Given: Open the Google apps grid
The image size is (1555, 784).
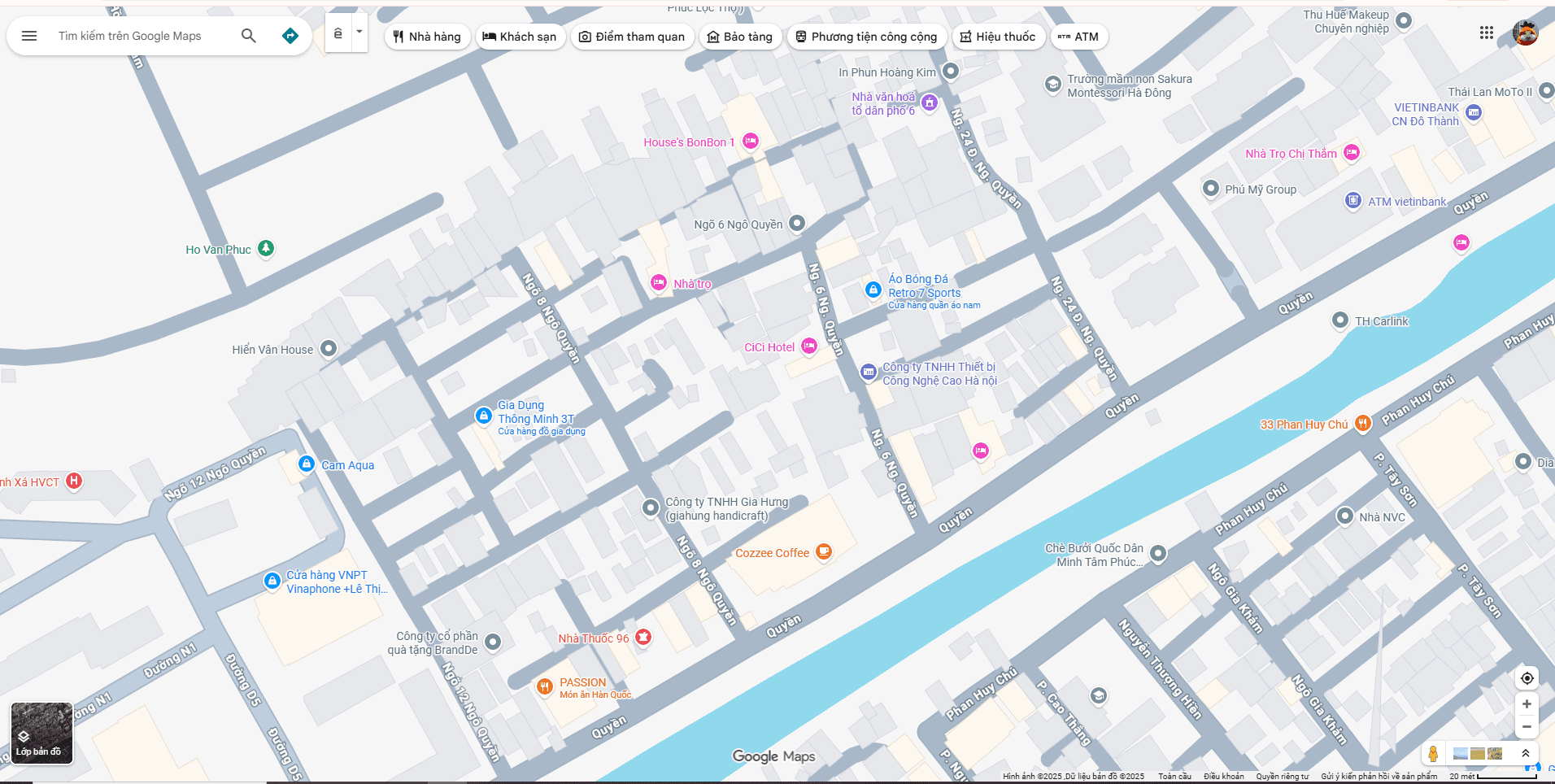Looking at the screenshot, I should (1487, 33).
